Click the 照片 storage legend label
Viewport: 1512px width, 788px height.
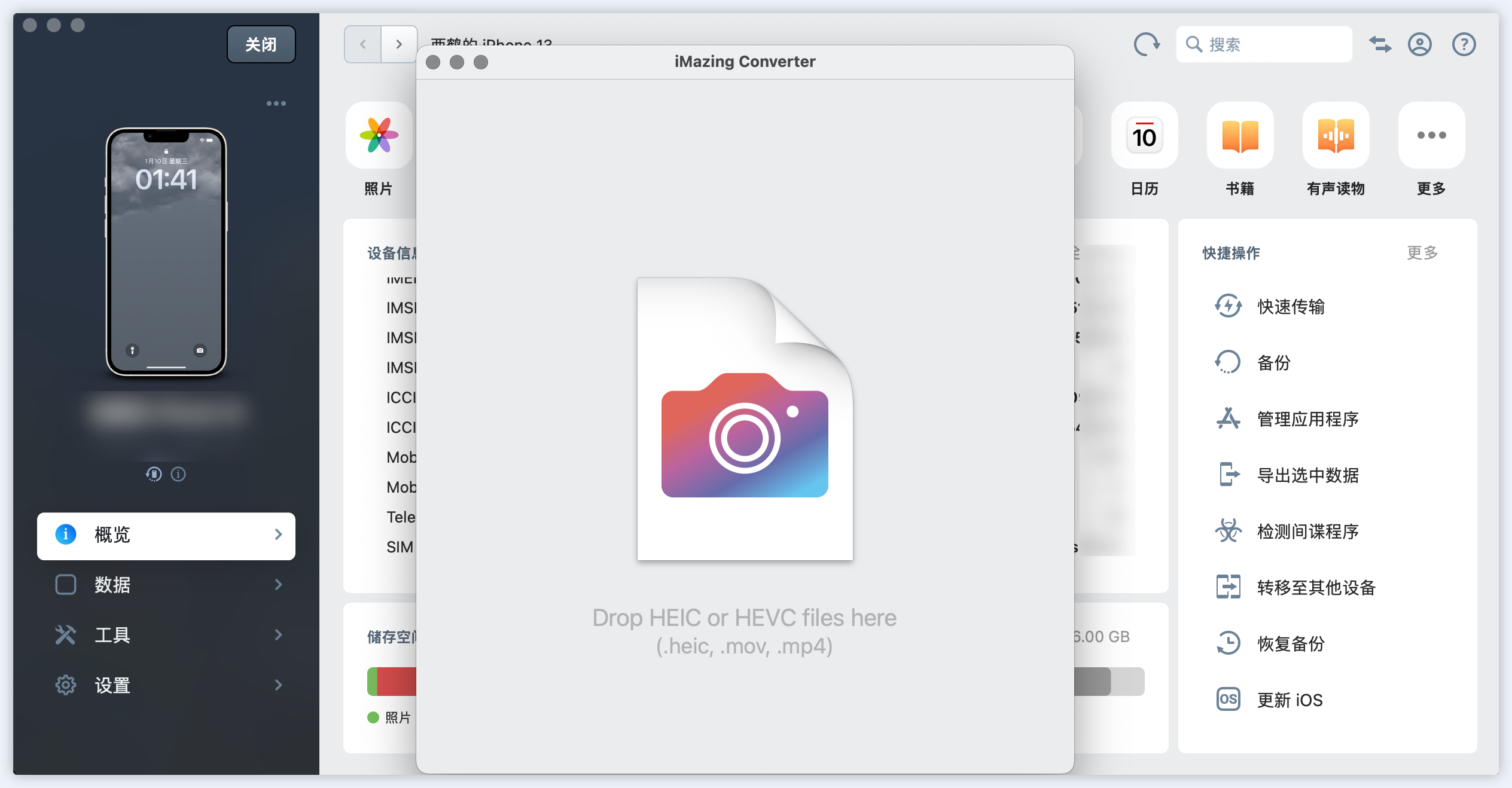coord(398,717)
